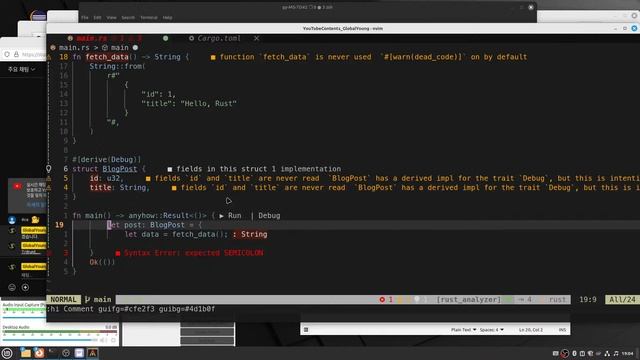Open the Desktop Audio settings icon in OBS

click(x=113, y=340)
